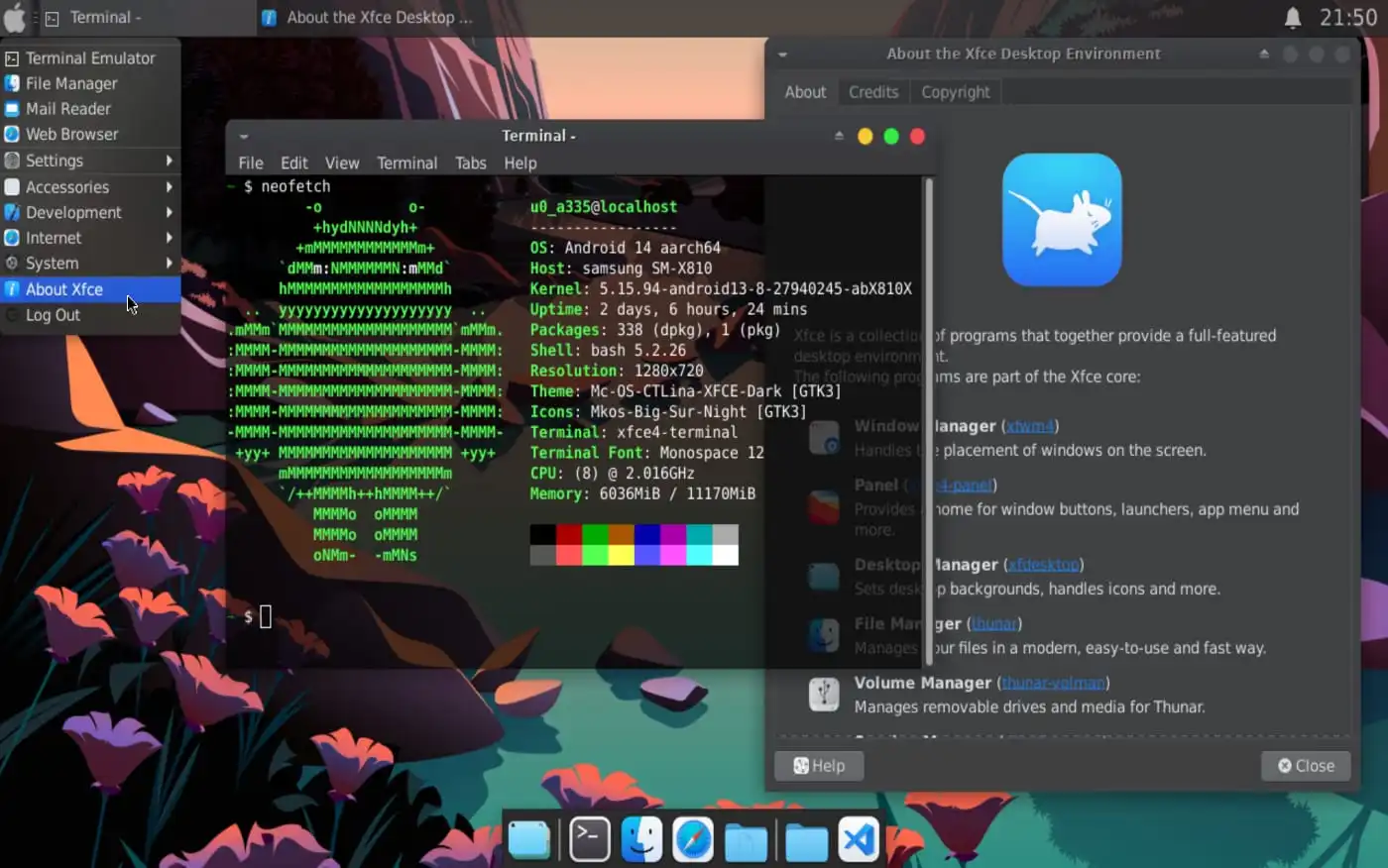Click the red close dot on Terminal window
Image resolution: width=1388 pixels, height=868 pixels.
[x=918, y=136]
